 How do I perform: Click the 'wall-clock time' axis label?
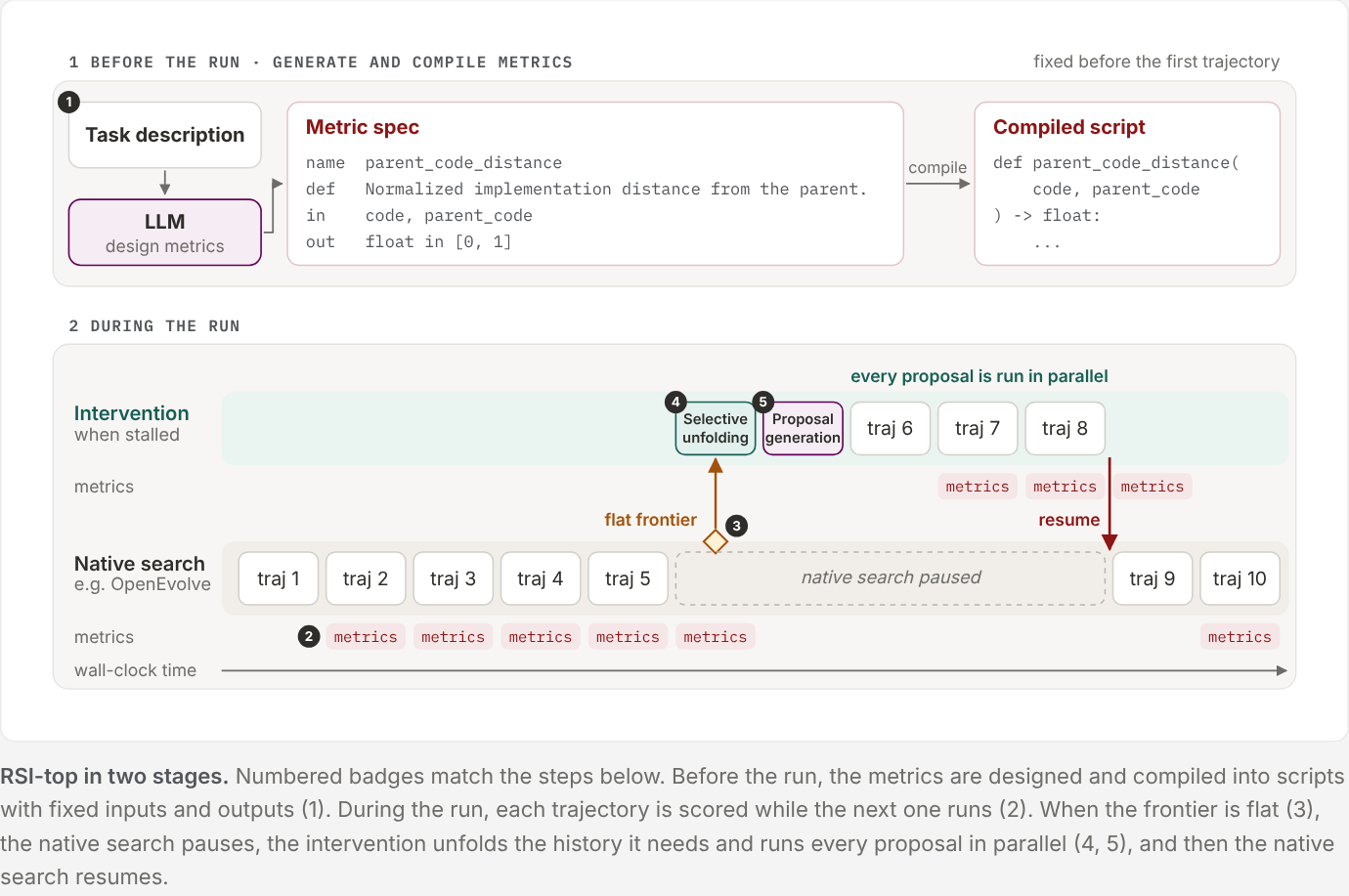[135, 670]
